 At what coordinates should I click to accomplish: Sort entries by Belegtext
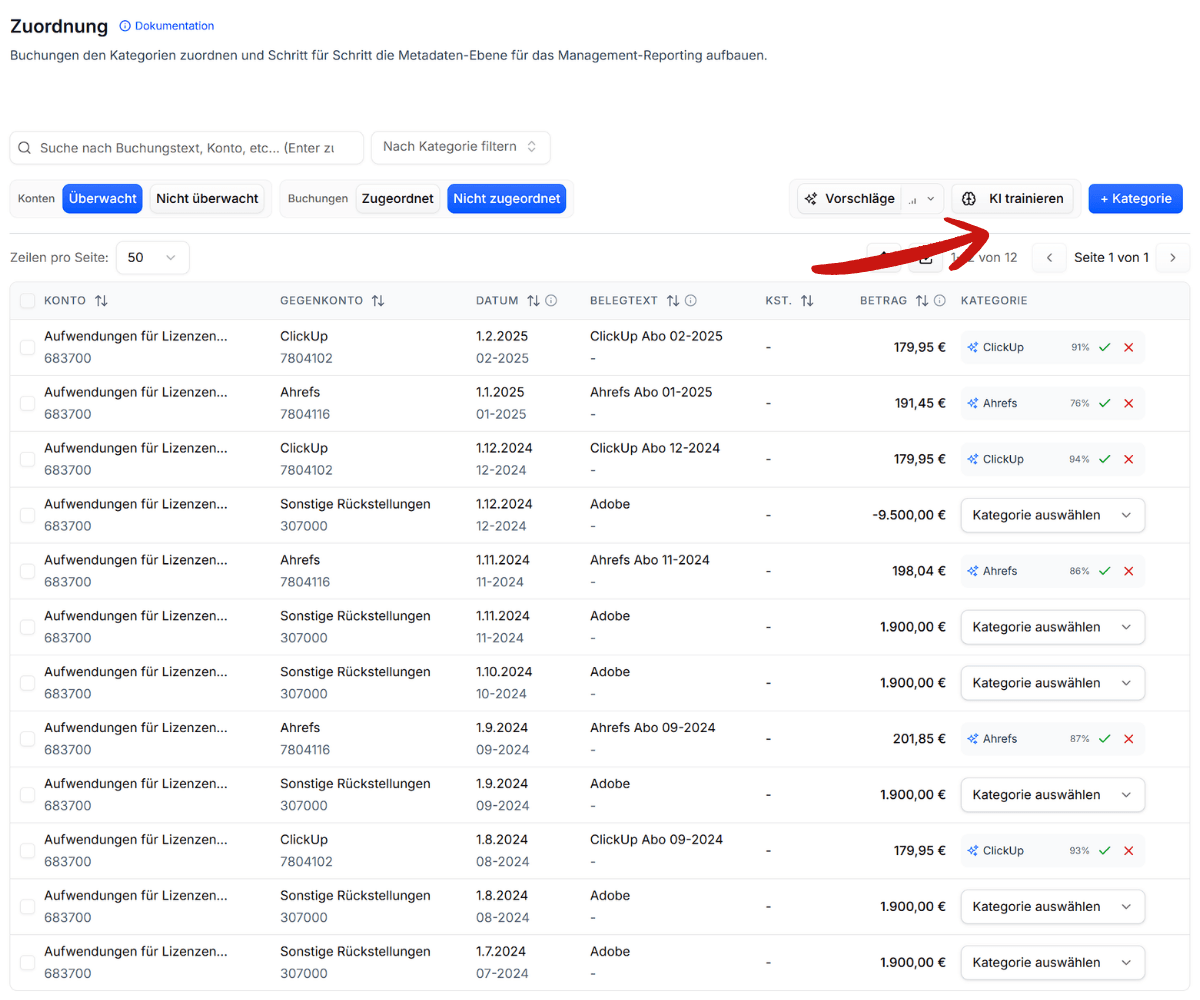673,301
